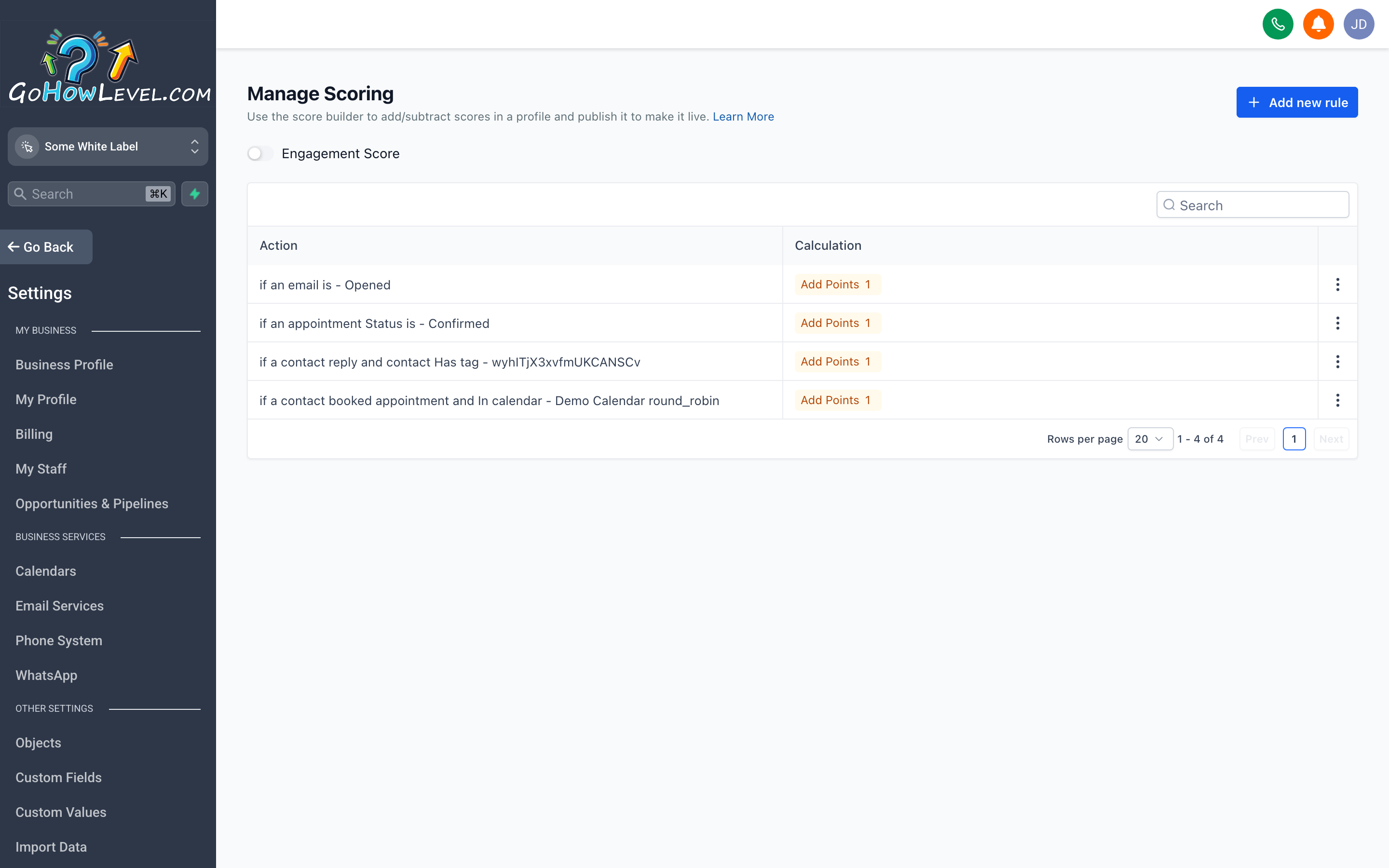Toggle the Engagement Score switch

click(x=260, y=153)
